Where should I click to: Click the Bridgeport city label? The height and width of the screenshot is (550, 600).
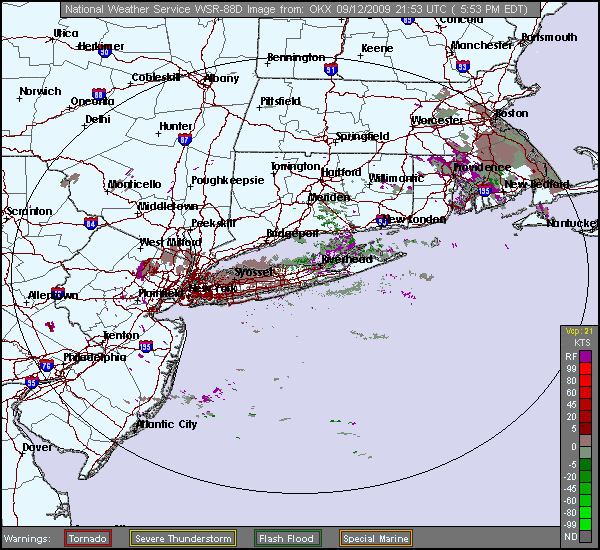point(293,233)
